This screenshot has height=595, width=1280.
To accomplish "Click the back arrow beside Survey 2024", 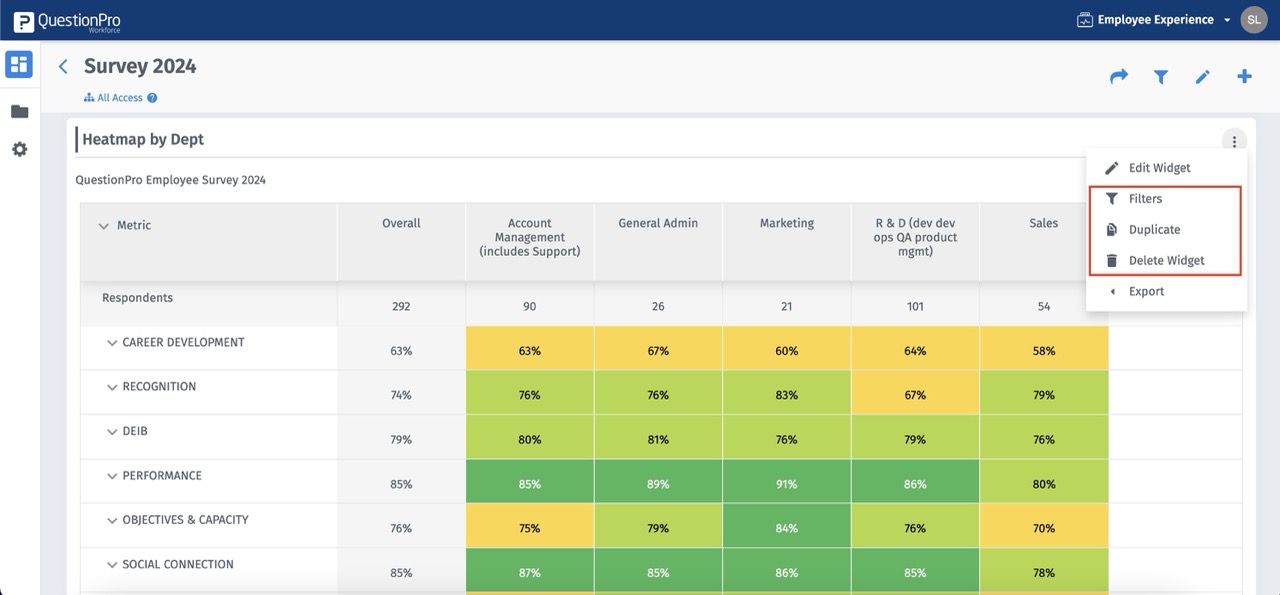I will click(x=63, y=65).
